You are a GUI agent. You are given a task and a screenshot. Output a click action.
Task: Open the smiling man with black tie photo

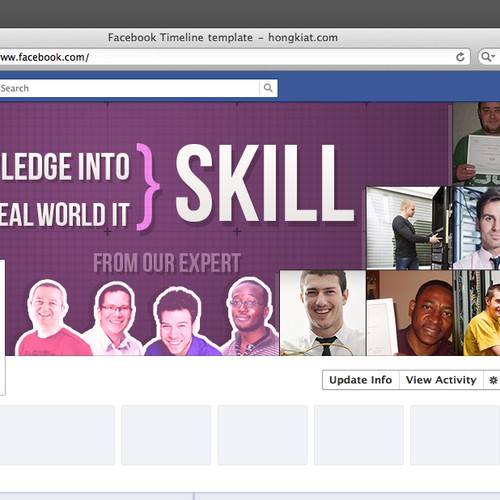[x=323, y=313]
